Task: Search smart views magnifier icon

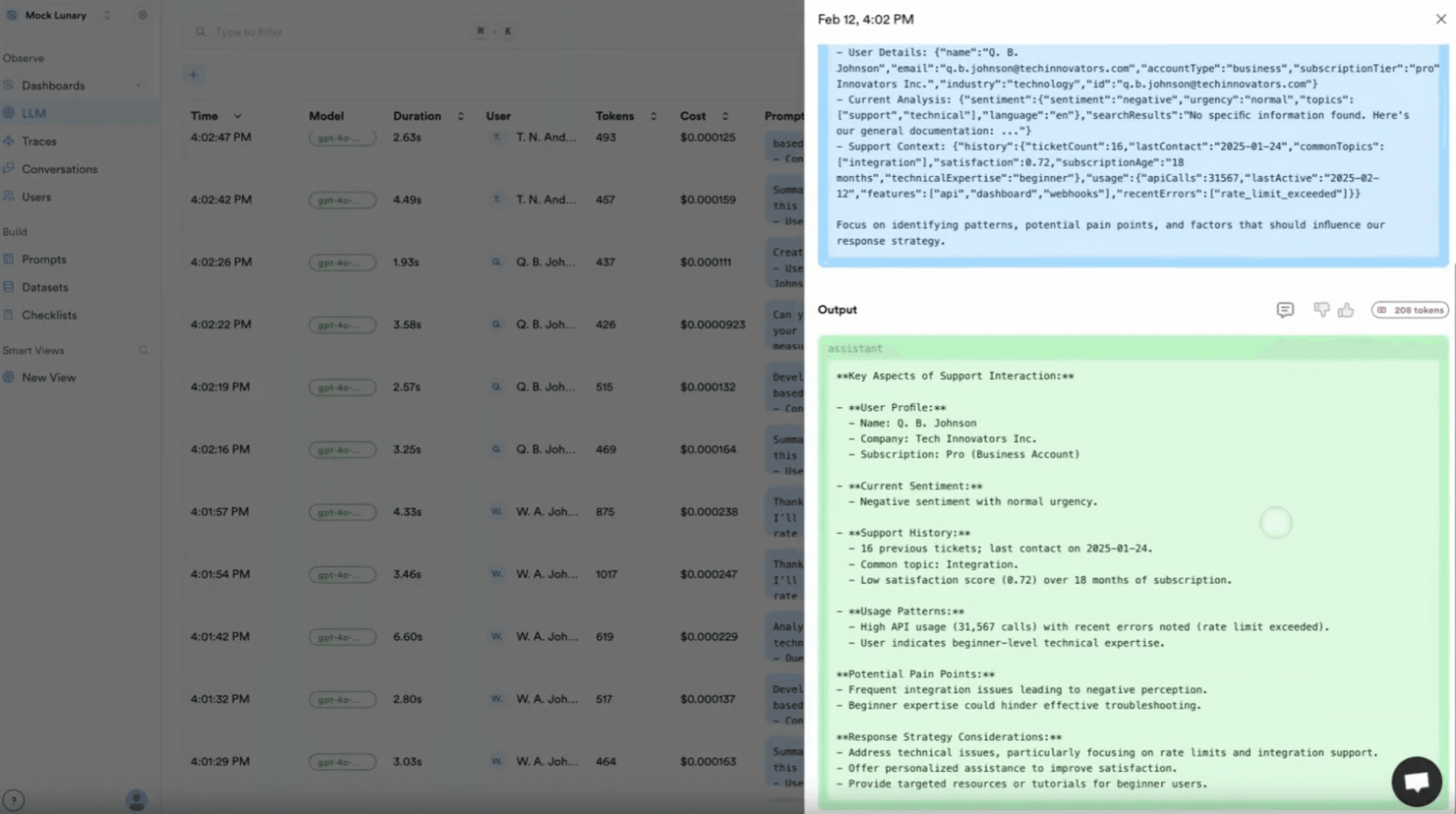Action: pos(144,351)
